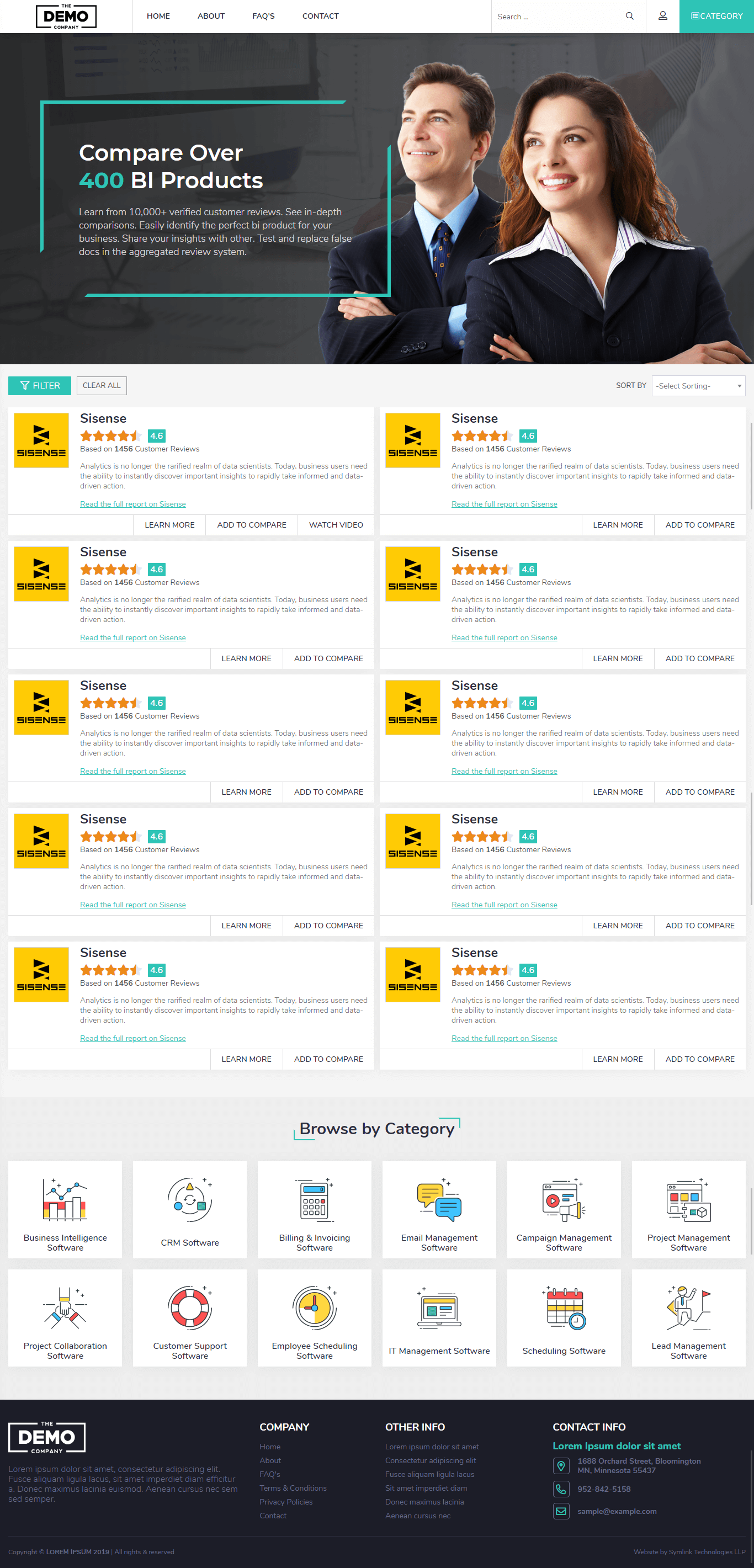Go to Home menu item
Viewport: 754px width, 1568px height.
[158, 17]
